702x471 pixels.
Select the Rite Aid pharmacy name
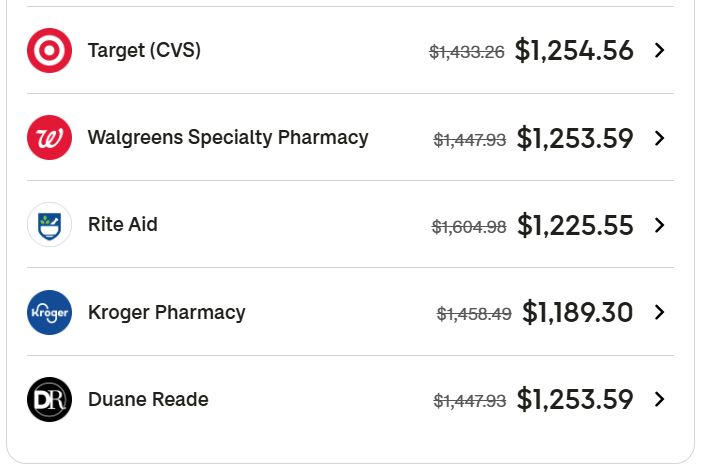[123, 224]
